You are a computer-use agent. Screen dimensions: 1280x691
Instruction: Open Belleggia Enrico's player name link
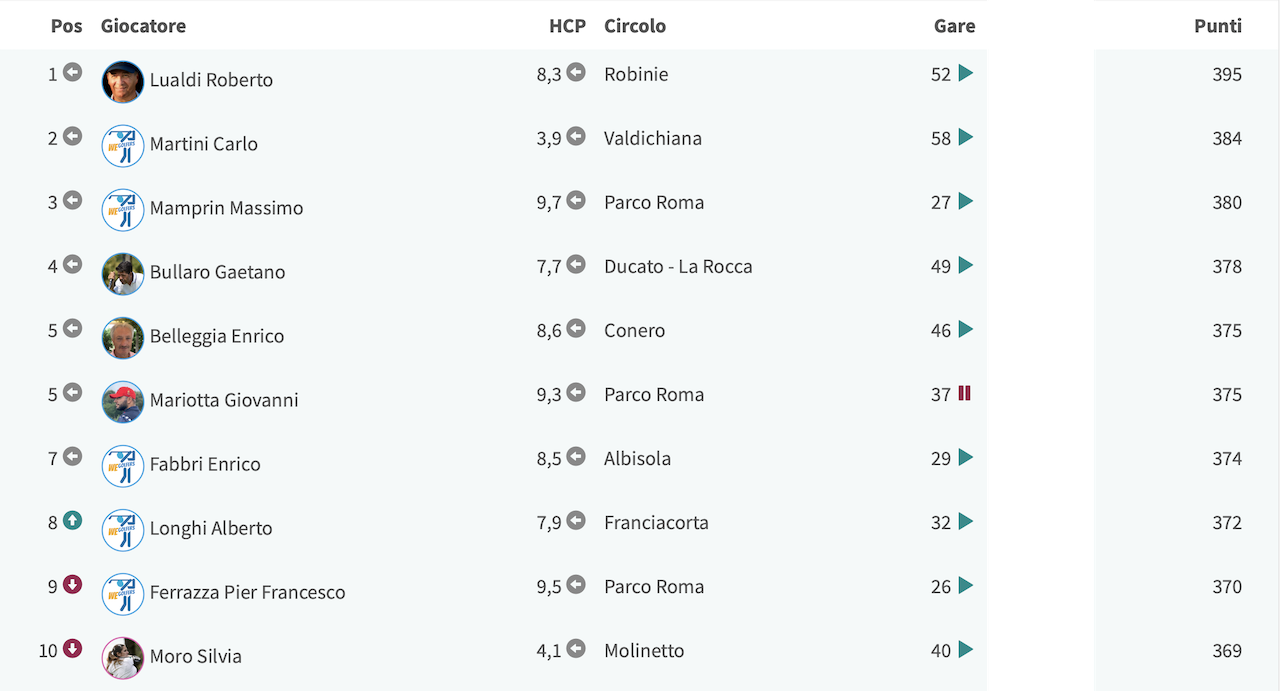[x=217, y=336]
